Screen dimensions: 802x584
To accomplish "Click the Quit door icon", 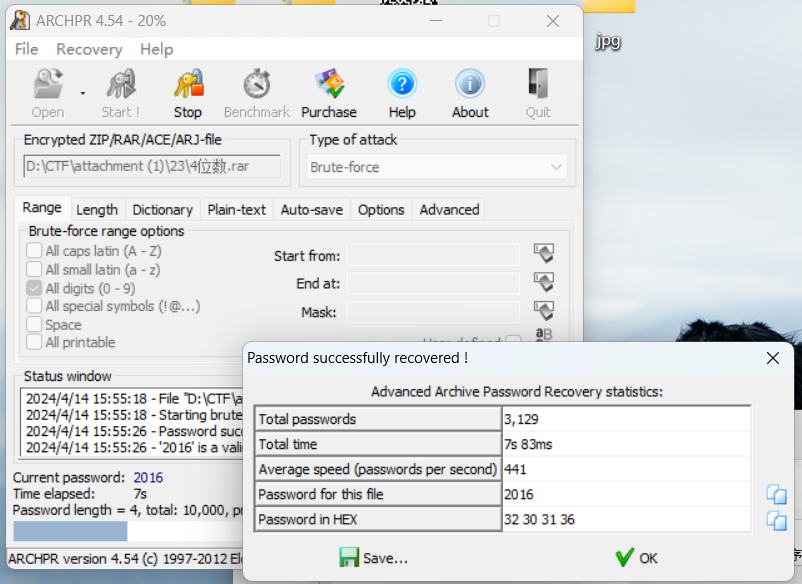I will pyautogui.click(x=538, y=93).
